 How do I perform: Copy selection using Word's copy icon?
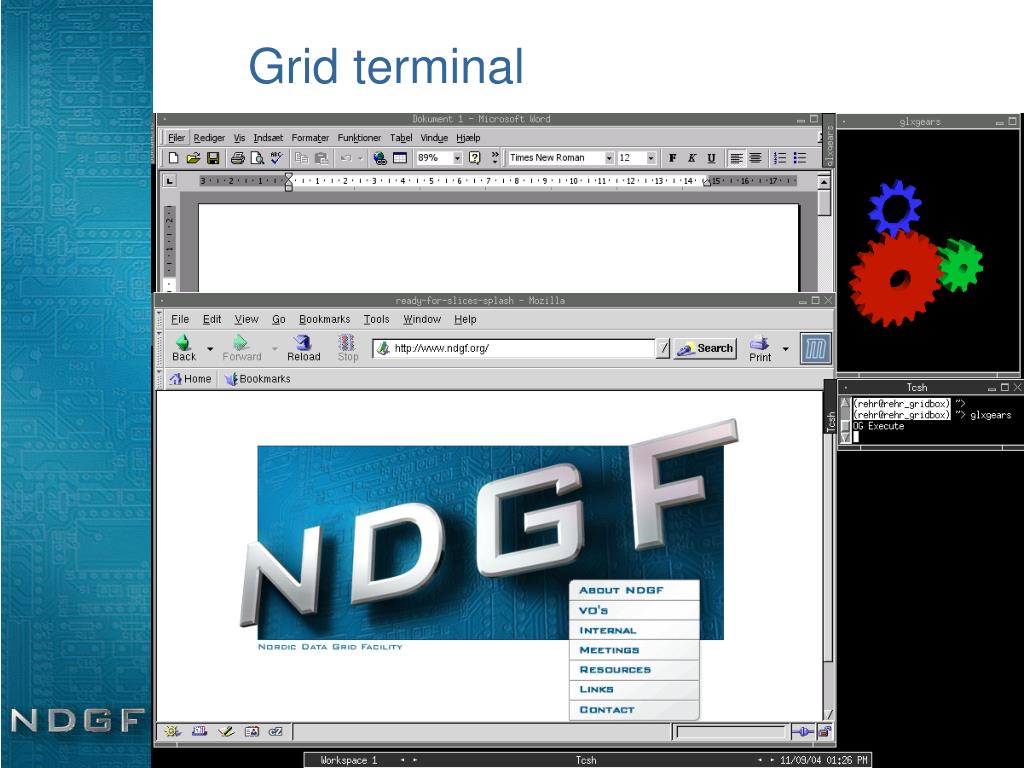(x=301, y=158)
